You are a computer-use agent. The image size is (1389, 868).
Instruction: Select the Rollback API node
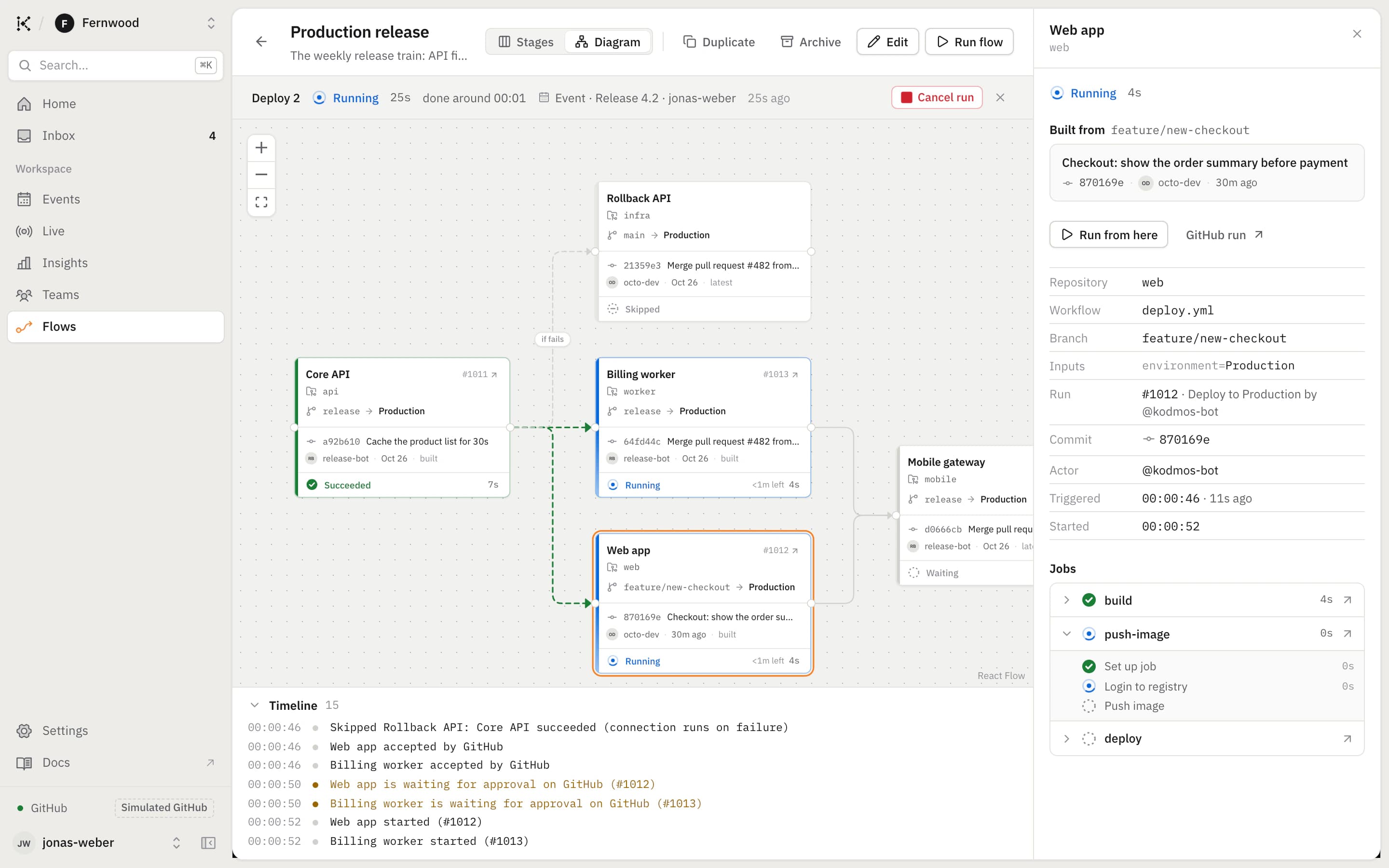[x=704, y=252]
